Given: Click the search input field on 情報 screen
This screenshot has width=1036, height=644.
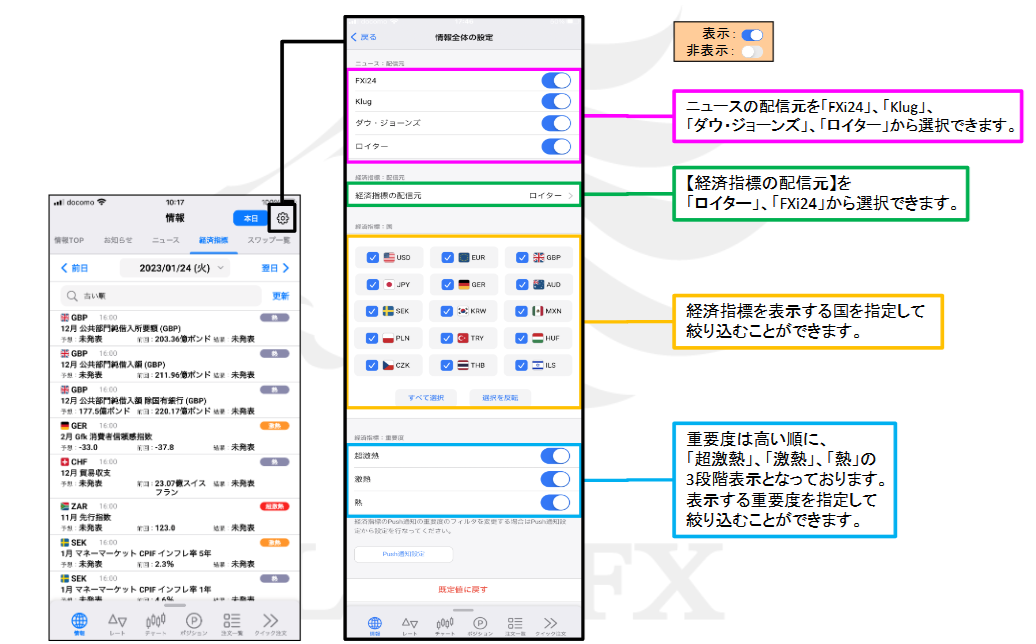Looking at the screenshot, I should pos(161,296).
